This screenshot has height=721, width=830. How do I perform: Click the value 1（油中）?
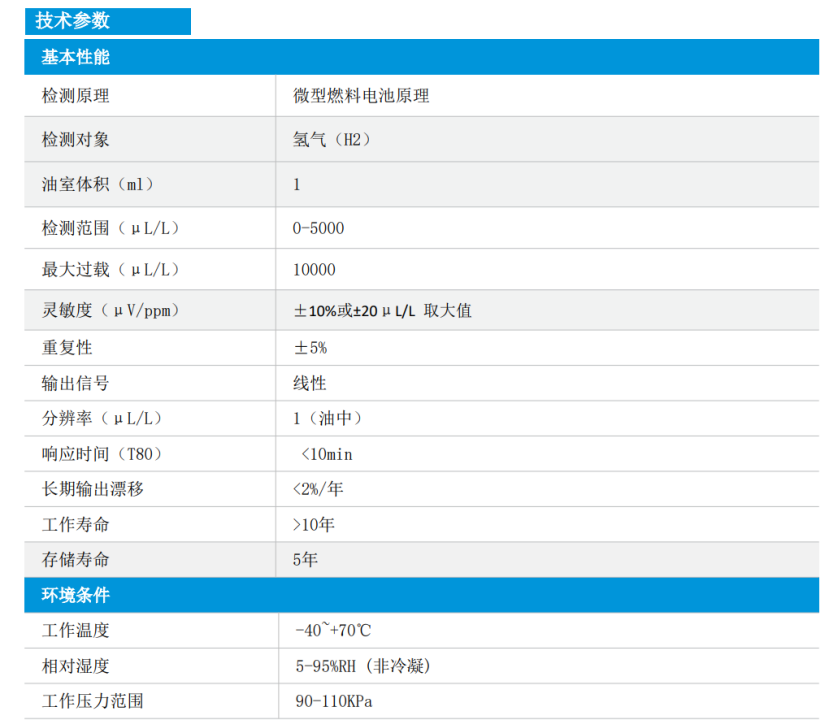(328, 418)
